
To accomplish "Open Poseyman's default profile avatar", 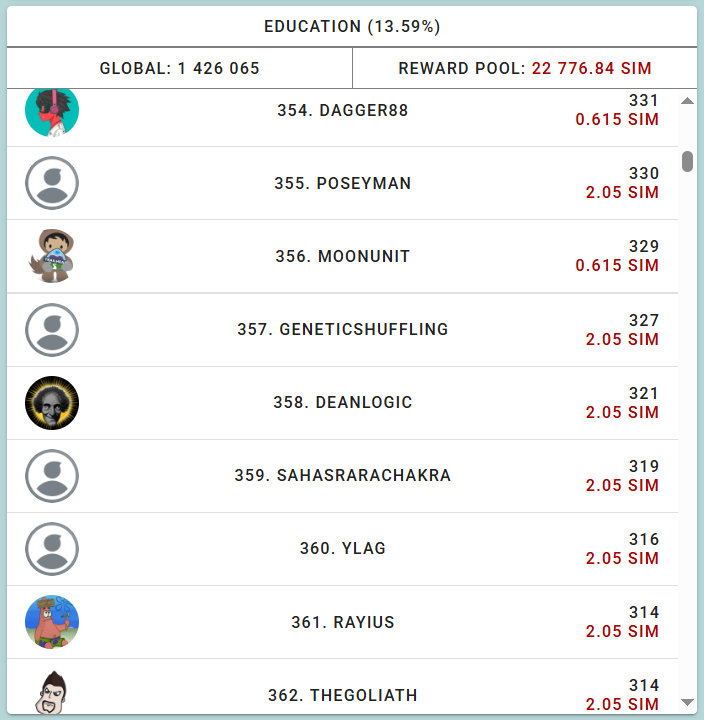I will 52,183.
